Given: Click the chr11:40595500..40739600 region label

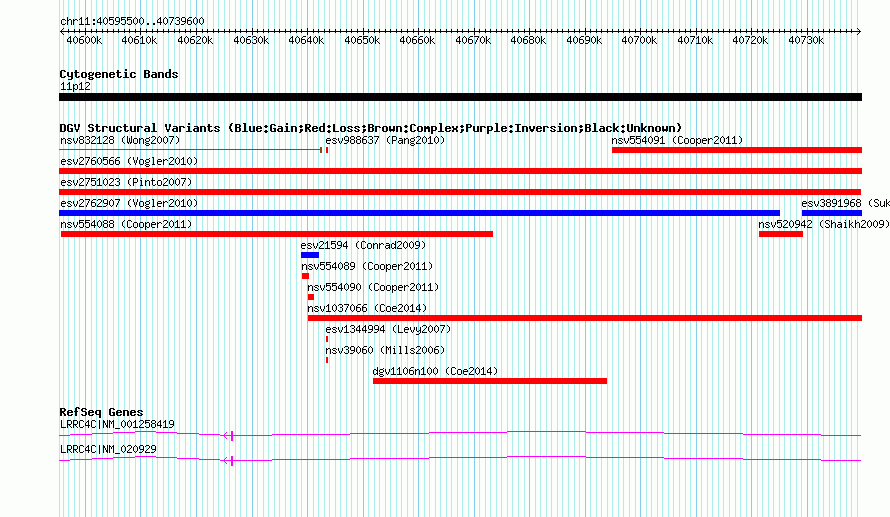Looking at the screenshot, I should pos(132,21).
